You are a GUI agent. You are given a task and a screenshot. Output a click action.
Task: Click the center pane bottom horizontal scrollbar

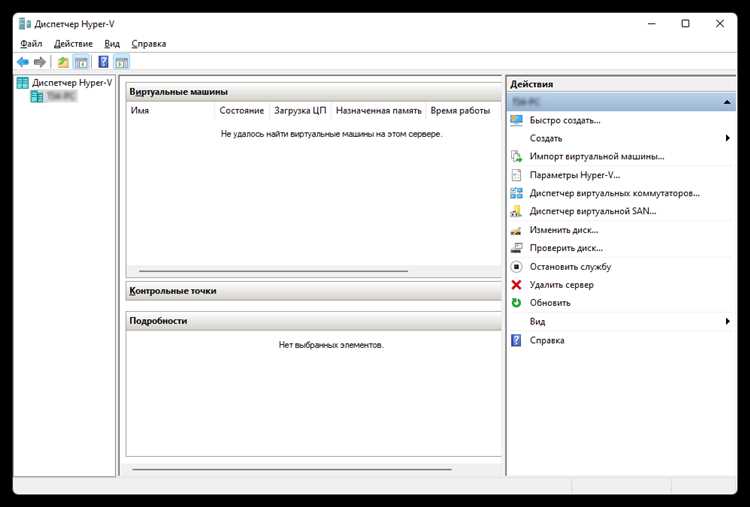coord(292,469)
